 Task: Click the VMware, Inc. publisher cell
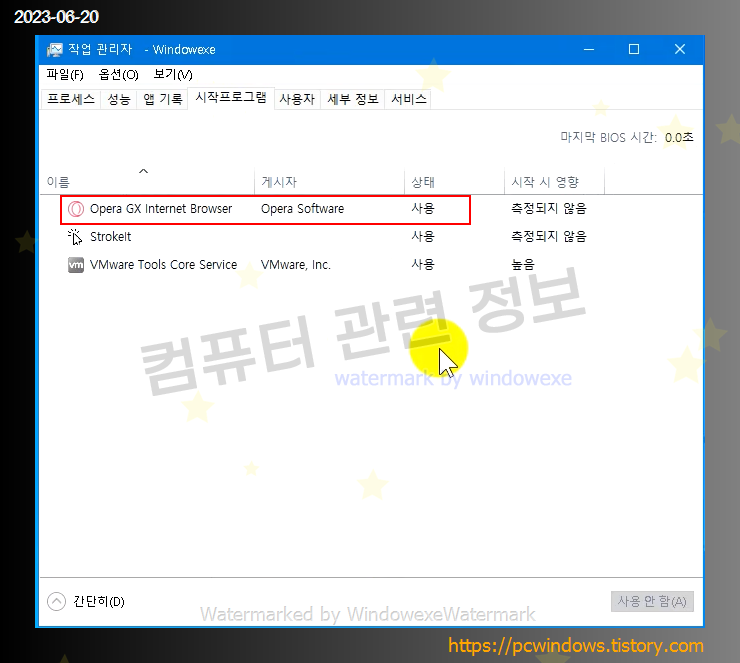point(296,265)
